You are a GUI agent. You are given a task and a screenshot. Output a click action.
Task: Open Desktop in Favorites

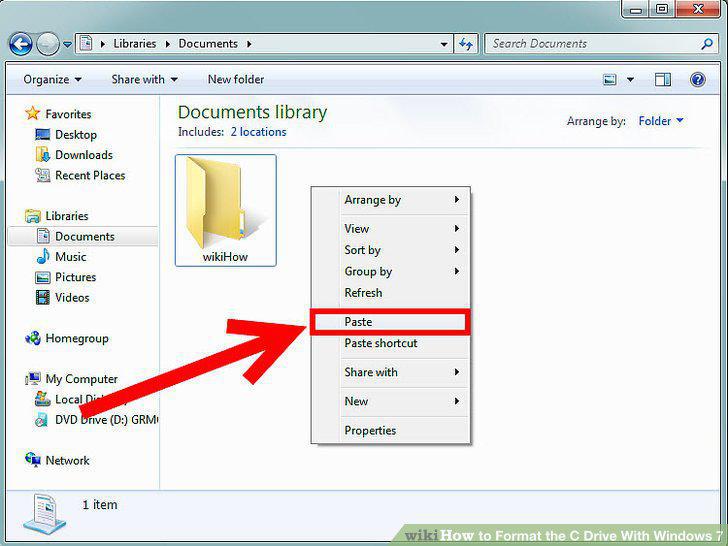pos(76,135)
